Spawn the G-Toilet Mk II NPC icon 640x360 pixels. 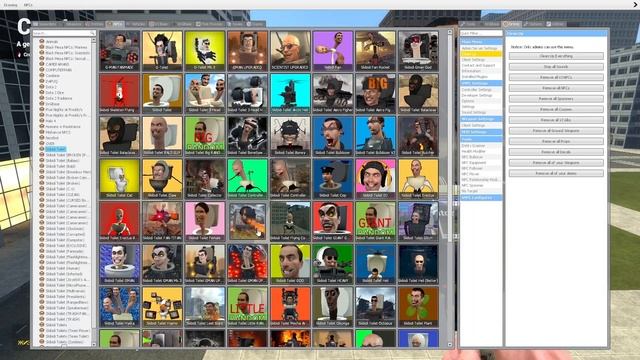click(205, 51)
